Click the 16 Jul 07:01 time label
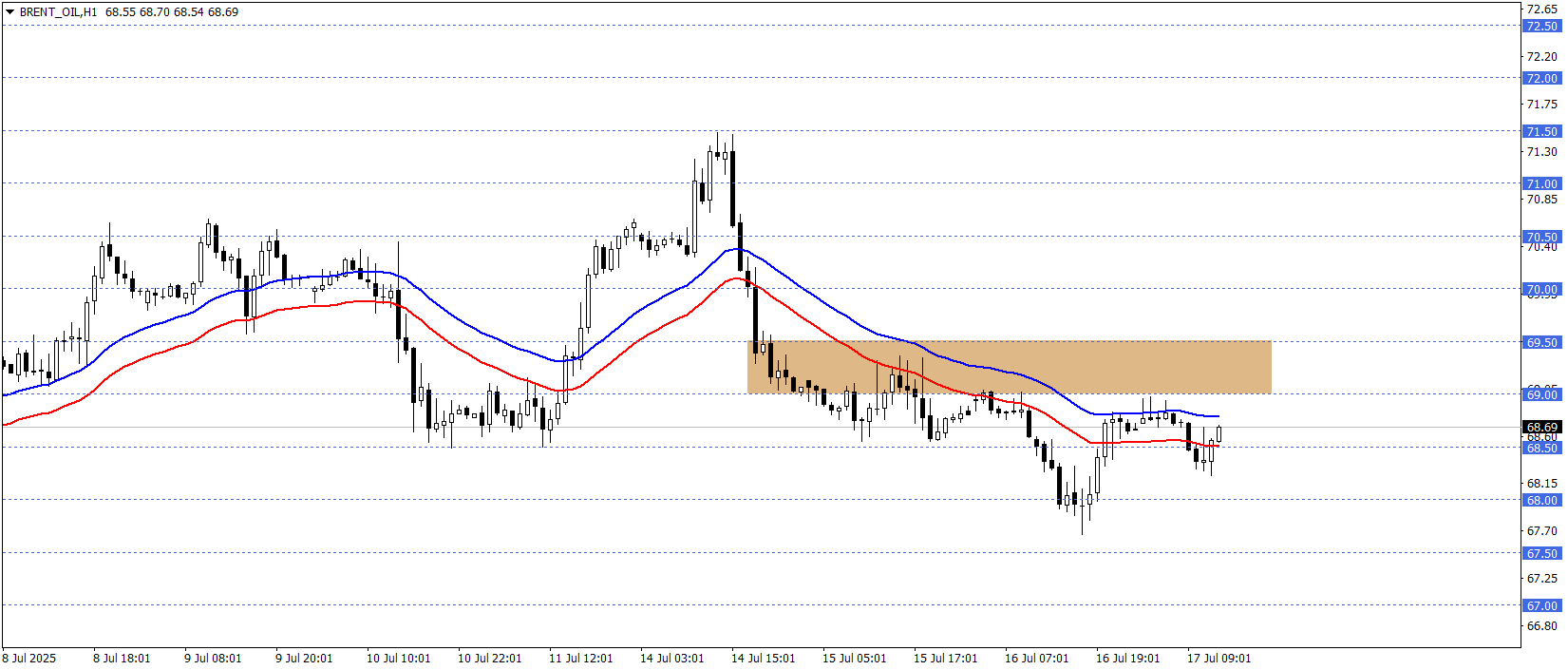The height and width of the screenshot is (670, 1568). coord(1036,659)
